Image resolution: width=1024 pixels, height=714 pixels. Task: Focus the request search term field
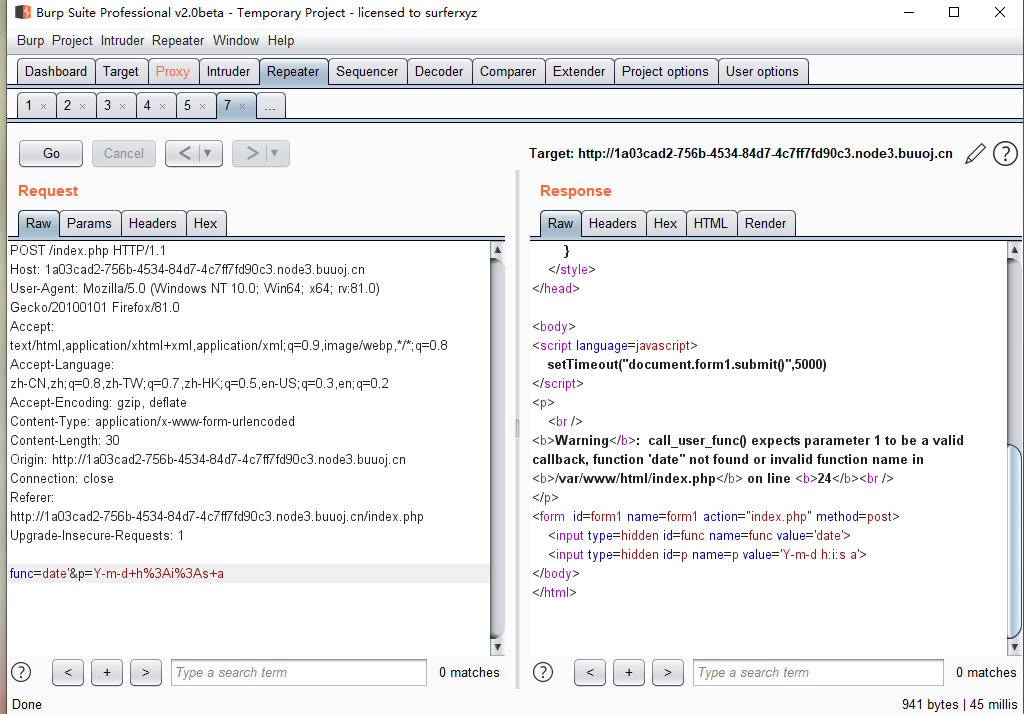[x=298, y=672]
